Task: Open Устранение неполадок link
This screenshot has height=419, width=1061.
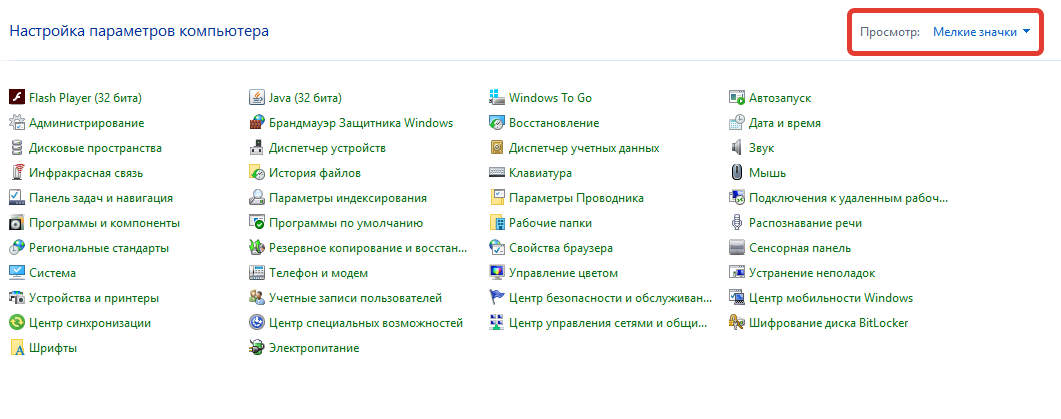Action: click(812, 273)
